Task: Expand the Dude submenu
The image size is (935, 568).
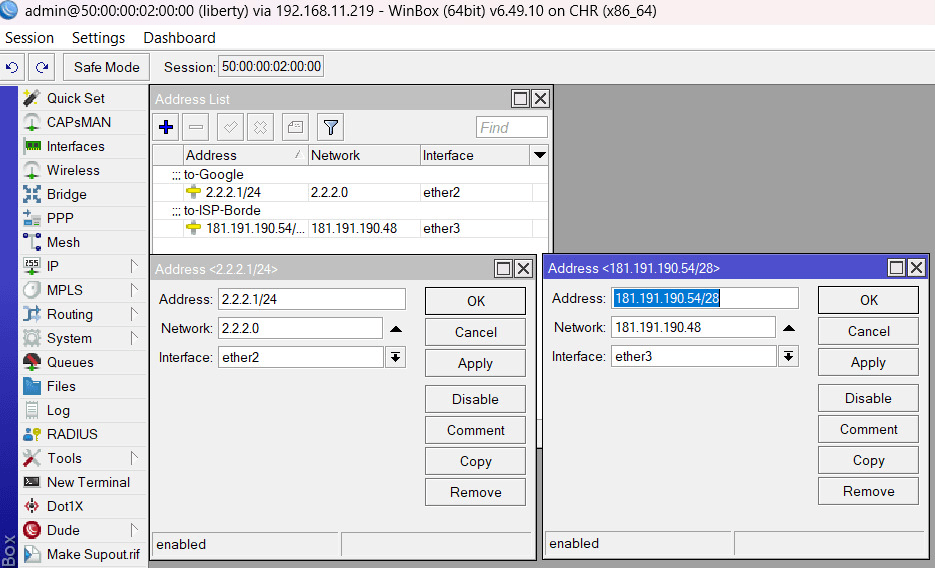Action: click(134, 530)
